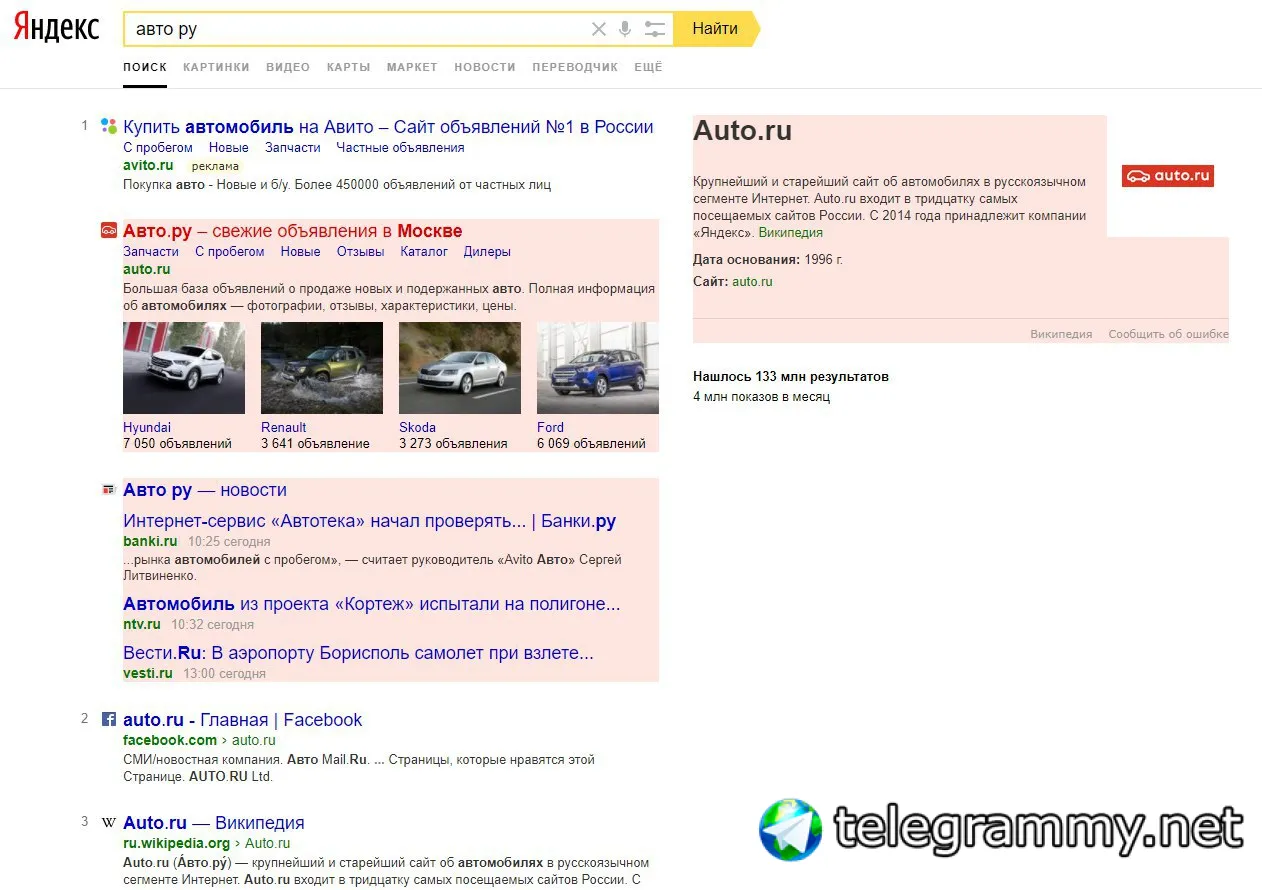Viewport: 1262px width, 890px height.
Task: Open Auto.ru sublink Каталог
Action: pyautogui.click(x=424, y=251)
